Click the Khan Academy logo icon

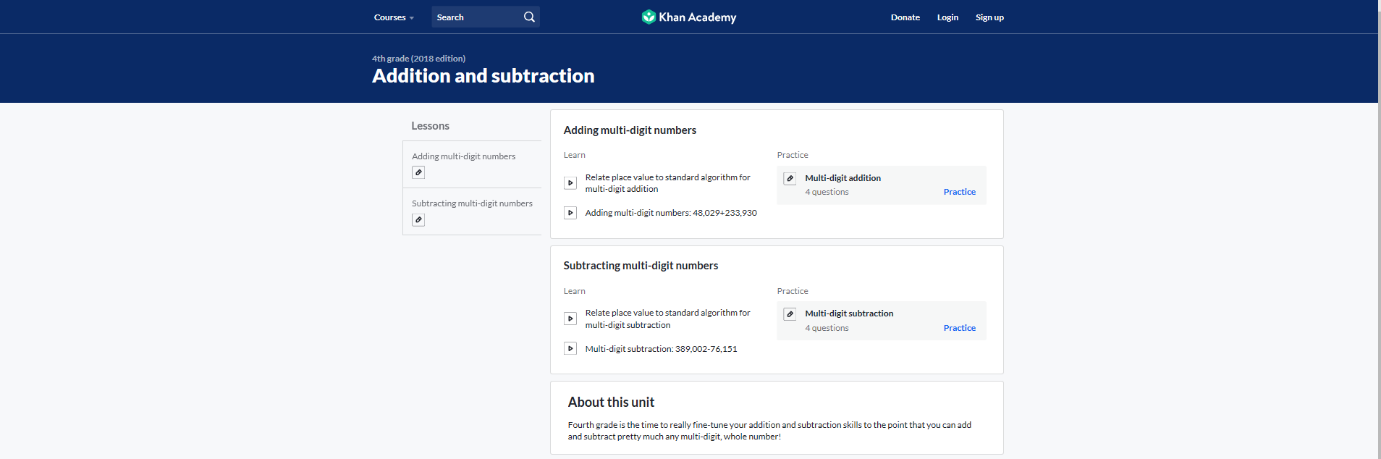point(649,17)
